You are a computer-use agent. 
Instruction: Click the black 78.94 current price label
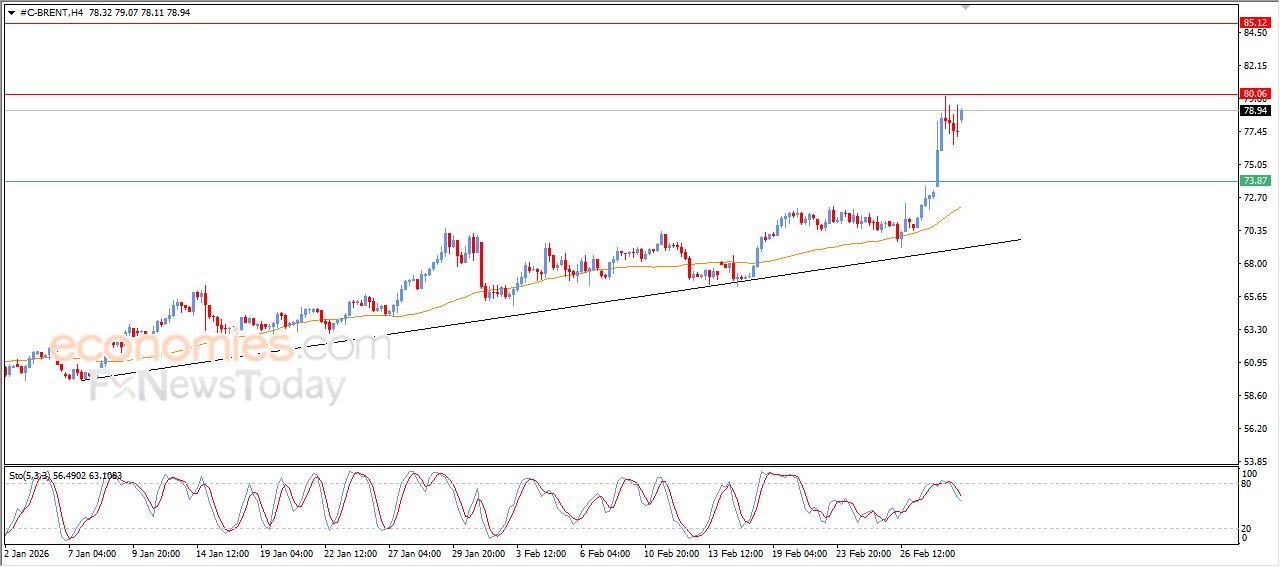click(x=1254, y=111)
